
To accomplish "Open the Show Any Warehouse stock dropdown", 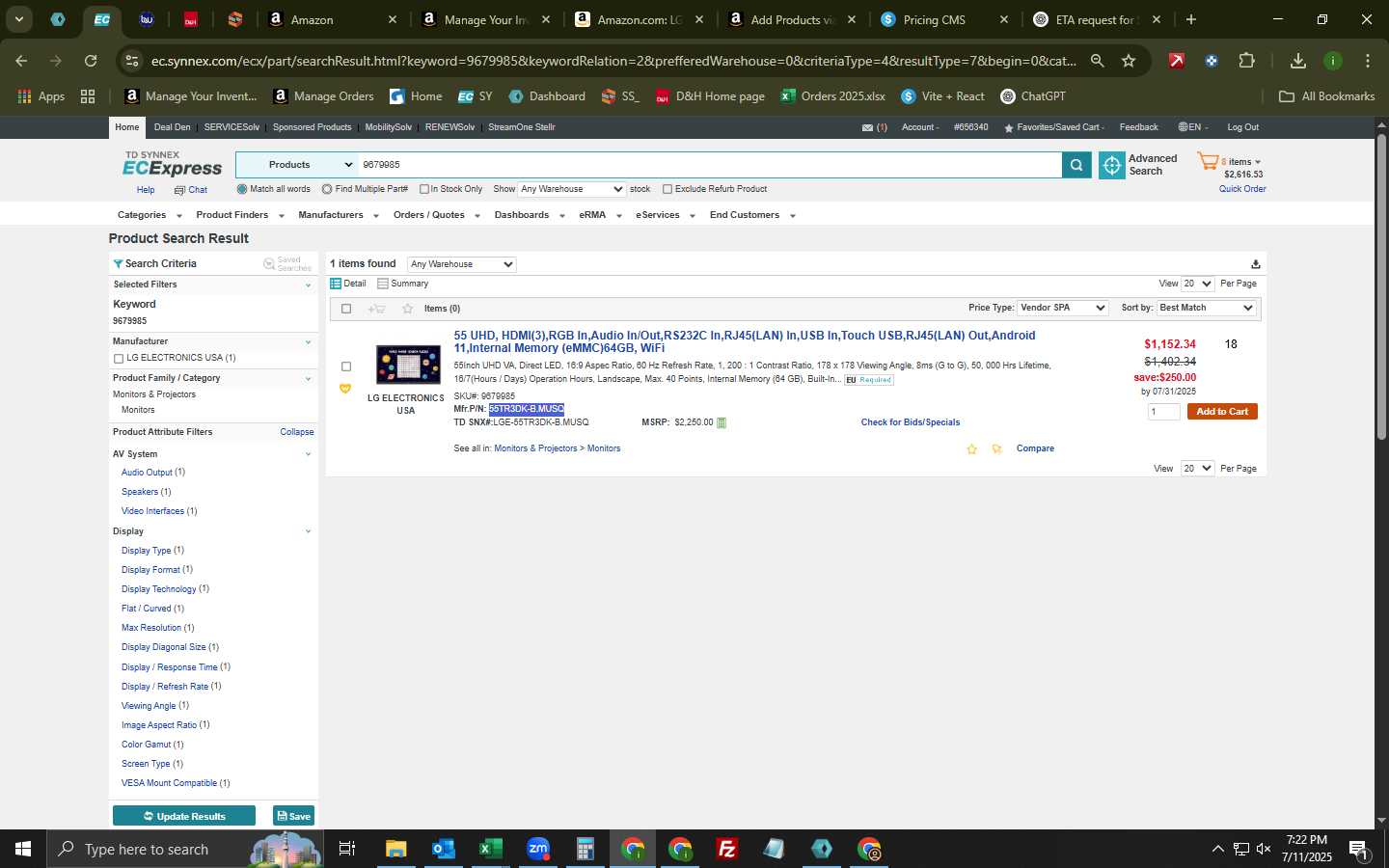I will tap(572, 189).
